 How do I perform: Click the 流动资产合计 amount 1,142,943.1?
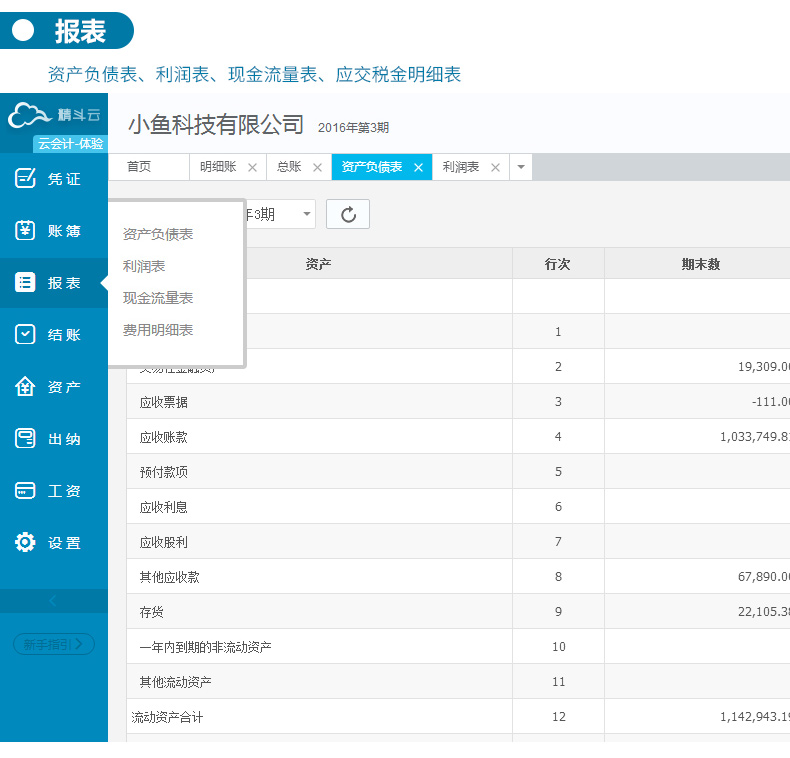755,717
